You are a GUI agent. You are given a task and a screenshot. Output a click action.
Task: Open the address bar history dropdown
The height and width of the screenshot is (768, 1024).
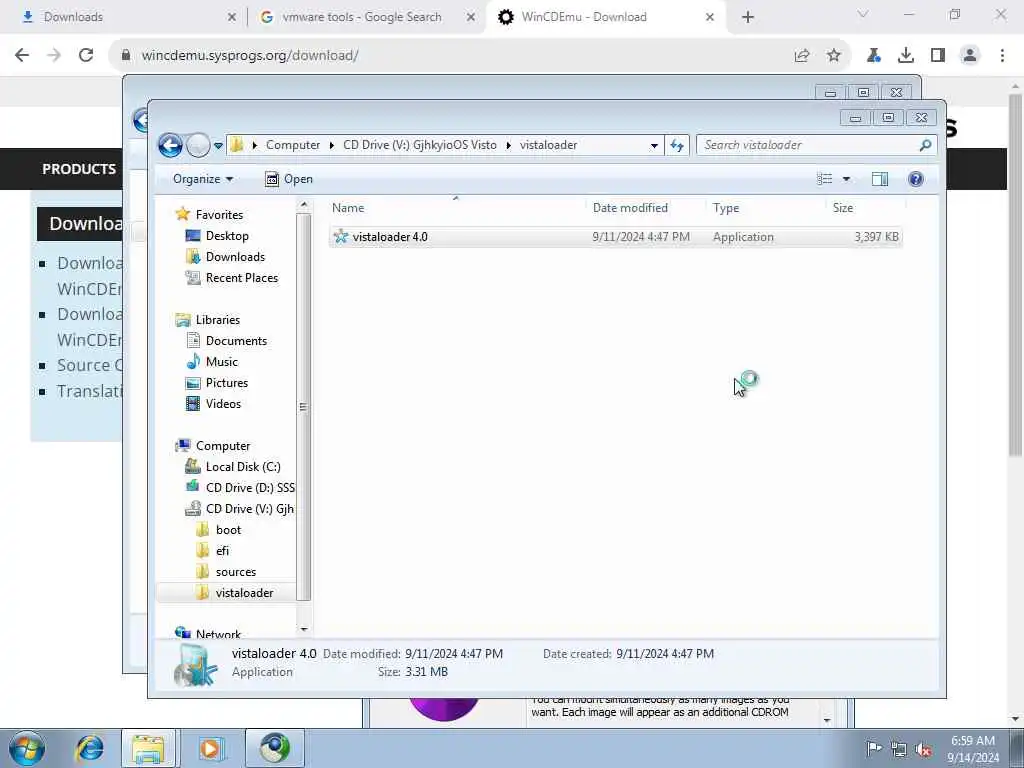(654, 146)
